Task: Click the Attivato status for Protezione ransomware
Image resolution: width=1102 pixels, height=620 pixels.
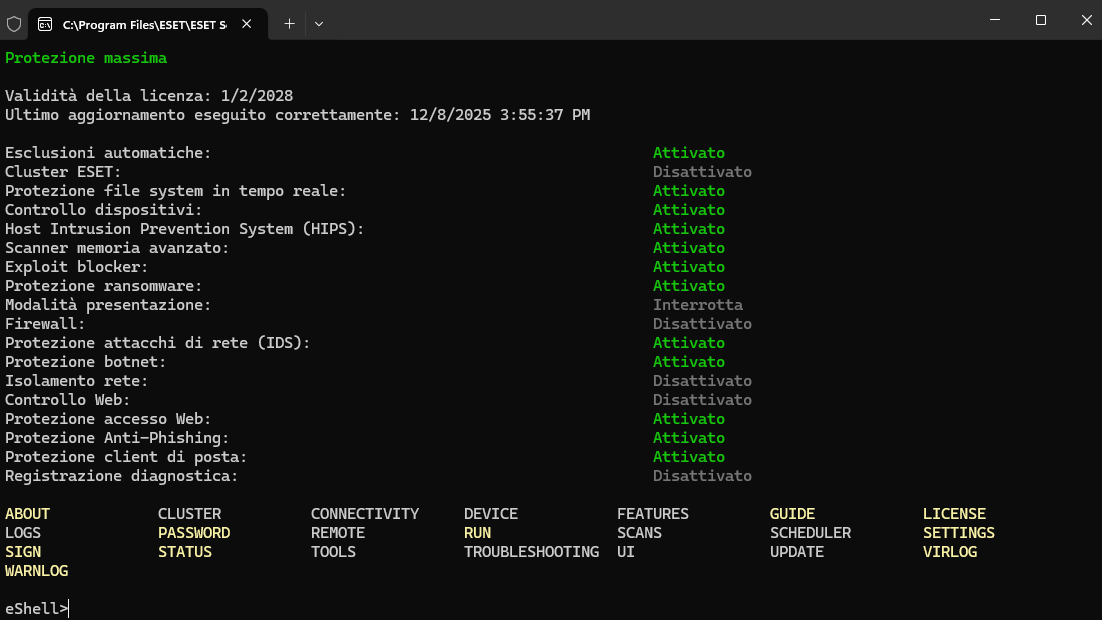Action: 688,286
